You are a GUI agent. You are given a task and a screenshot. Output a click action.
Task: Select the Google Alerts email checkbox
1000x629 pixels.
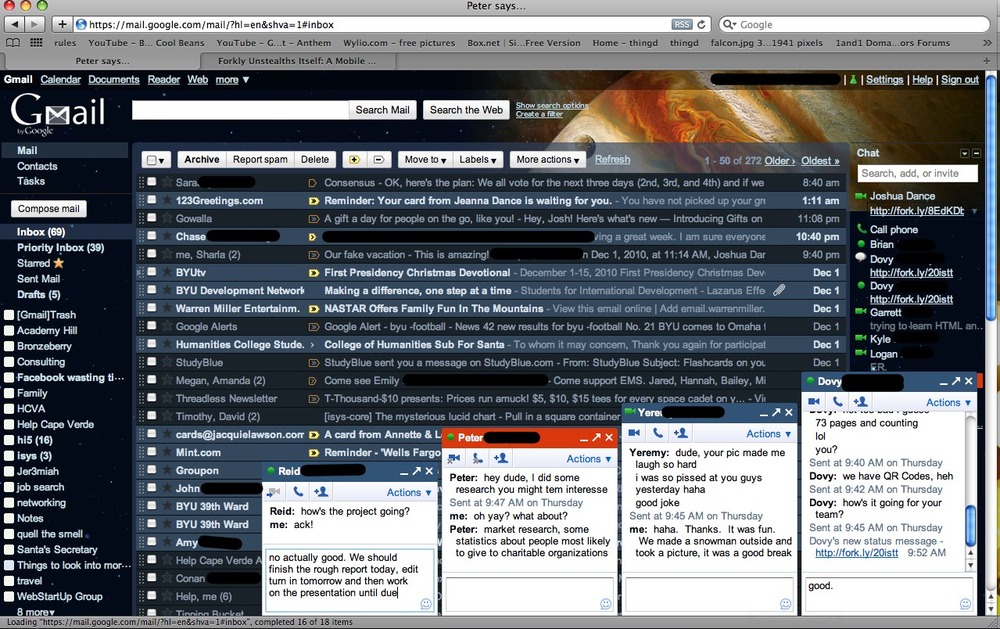[152, 325]
